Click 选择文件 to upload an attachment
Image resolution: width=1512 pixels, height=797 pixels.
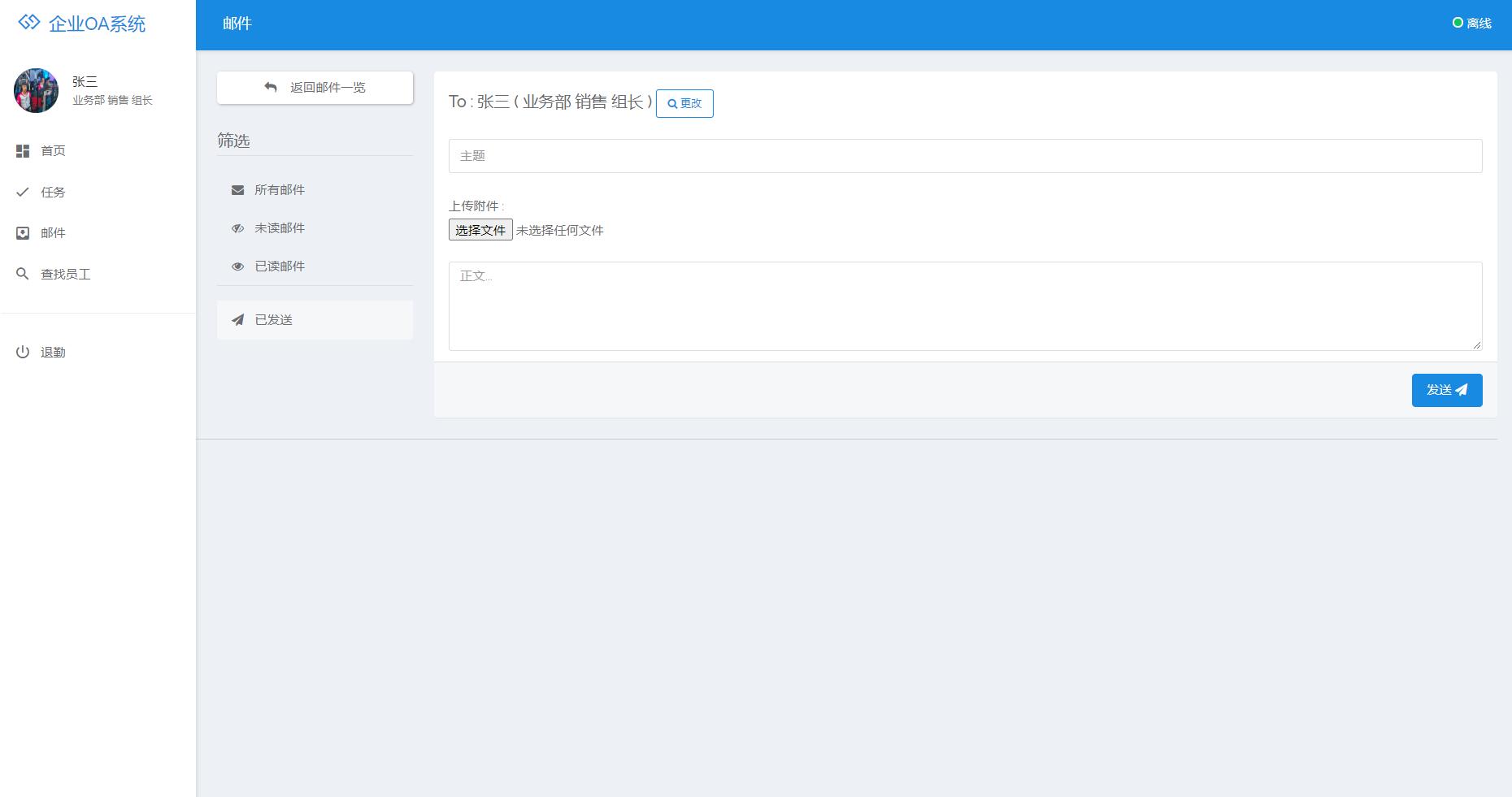click(x=480, y=230)
